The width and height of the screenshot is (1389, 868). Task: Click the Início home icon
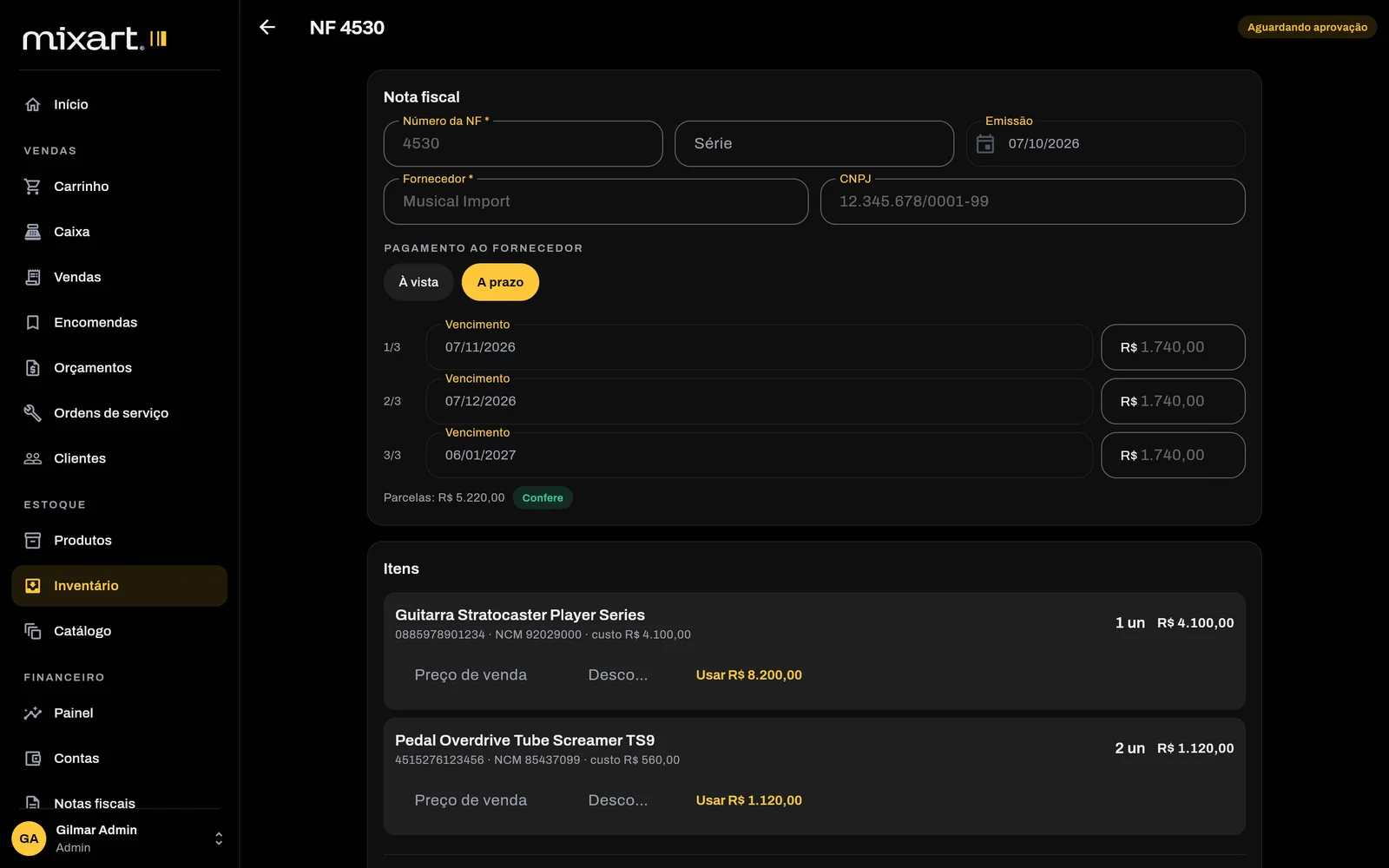[33, 104]
